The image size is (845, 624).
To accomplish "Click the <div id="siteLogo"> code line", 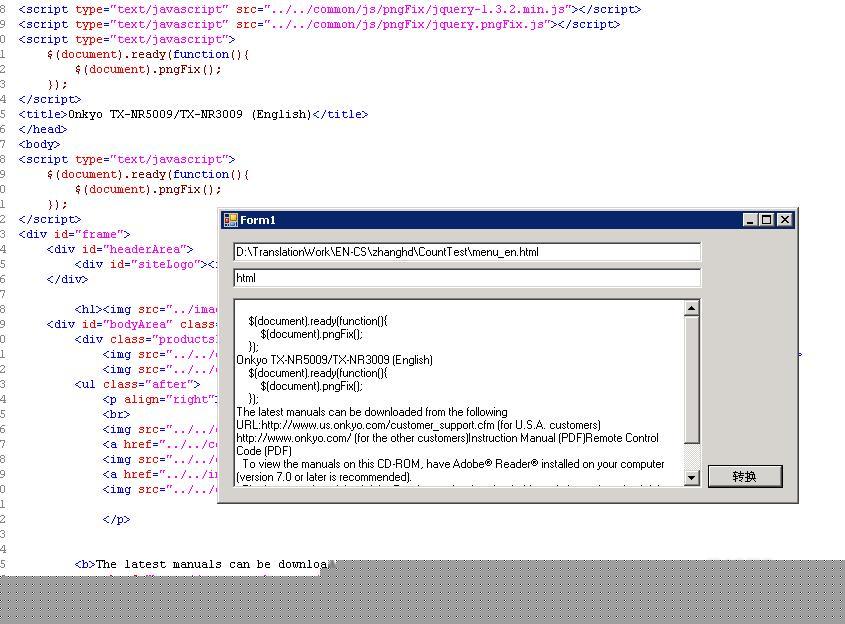I will [146, 265].
